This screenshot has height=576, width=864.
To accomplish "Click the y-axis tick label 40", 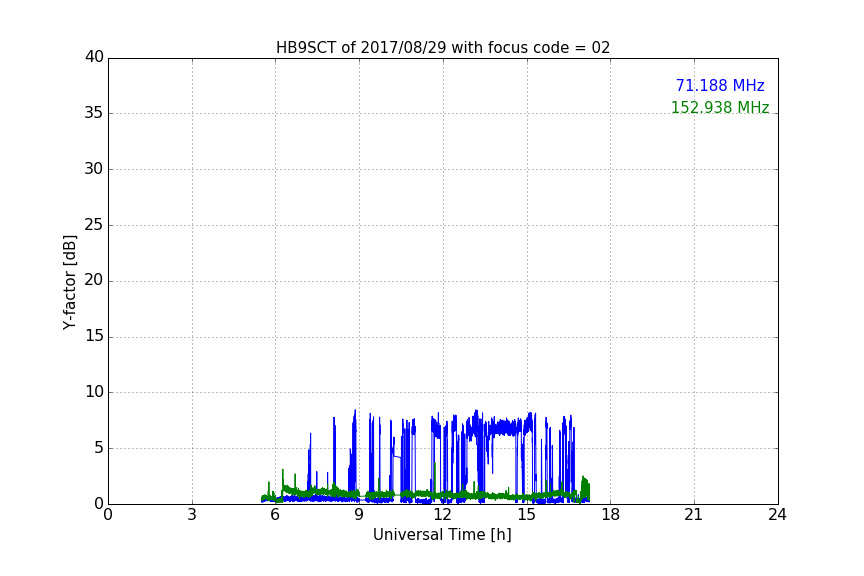I will [x=94, y=57].
